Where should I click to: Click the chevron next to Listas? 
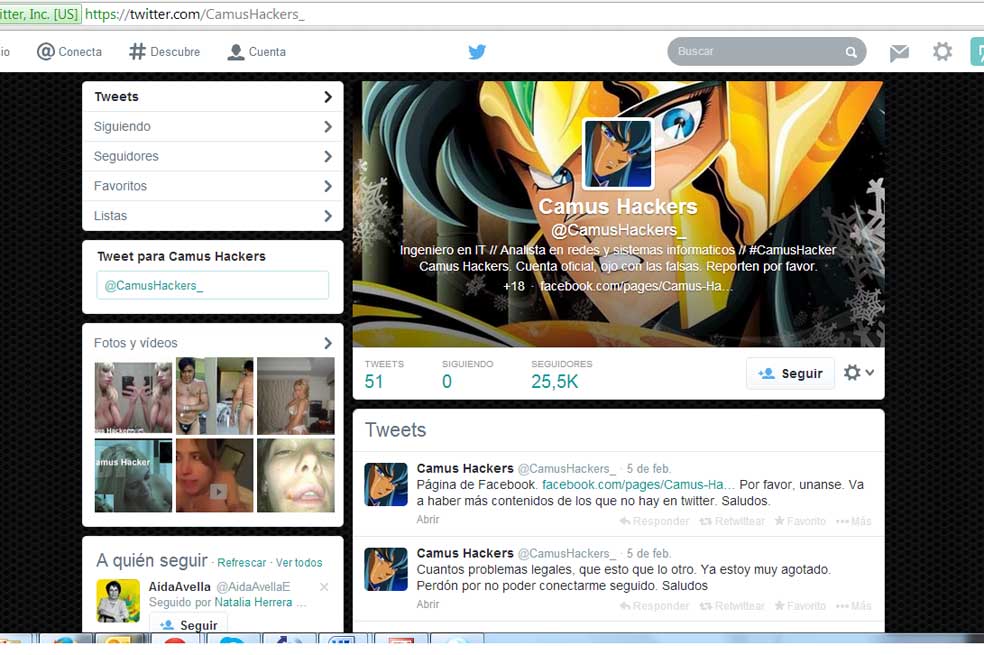click(x=328, y=216)
